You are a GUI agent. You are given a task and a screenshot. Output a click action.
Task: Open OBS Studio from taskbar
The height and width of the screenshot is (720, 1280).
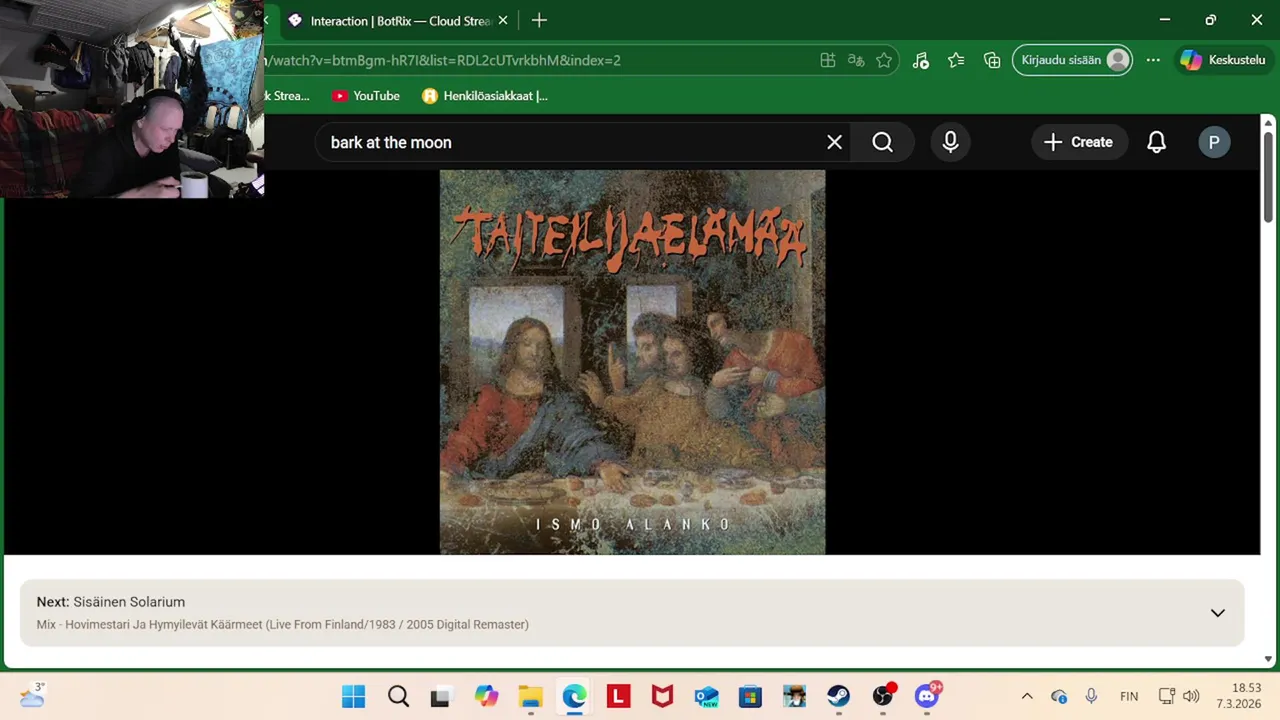pos(882,696)
